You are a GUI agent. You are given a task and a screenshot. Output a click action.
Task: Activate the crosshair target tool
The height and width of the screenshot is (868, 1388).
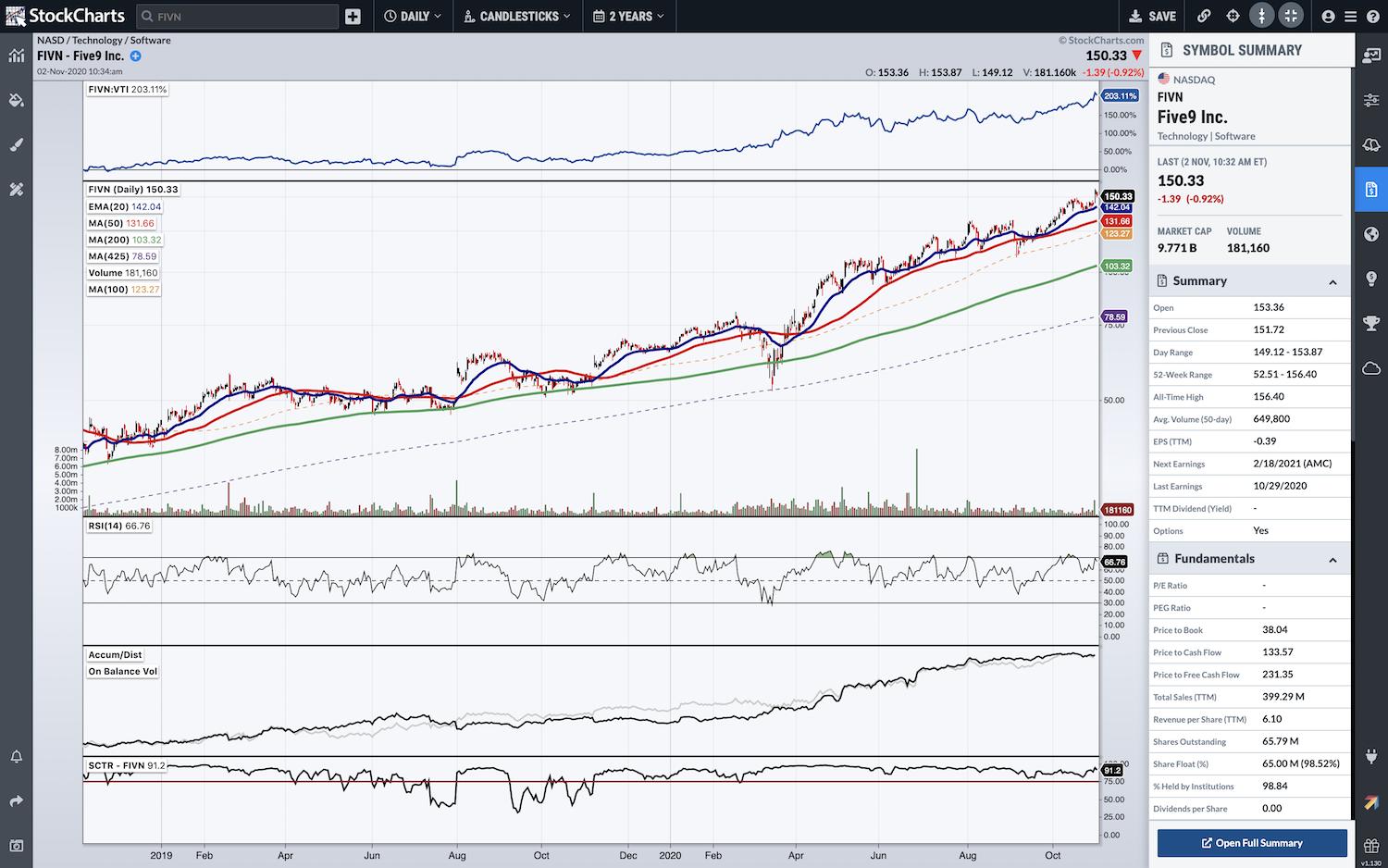coord(1233,16)
